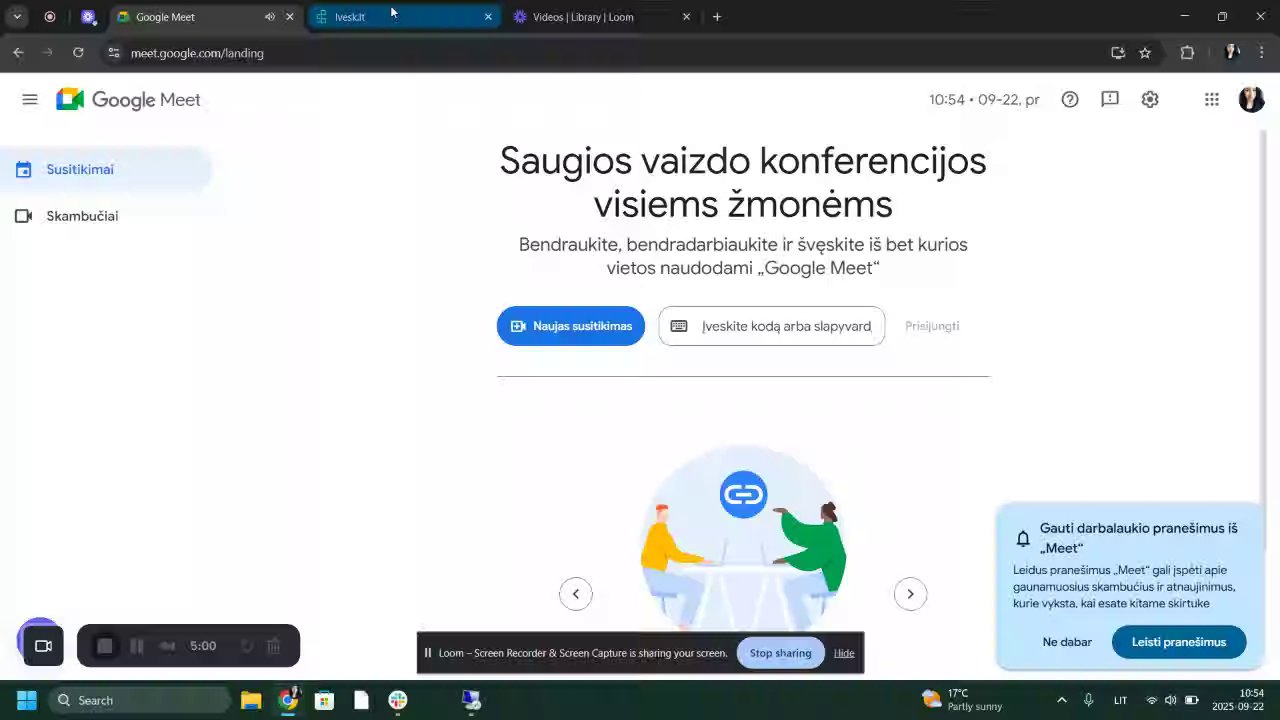The image size is (1280, 720).
Task: Go to next carousel slide
Action: pyautogui.click(x=910, y=594)
